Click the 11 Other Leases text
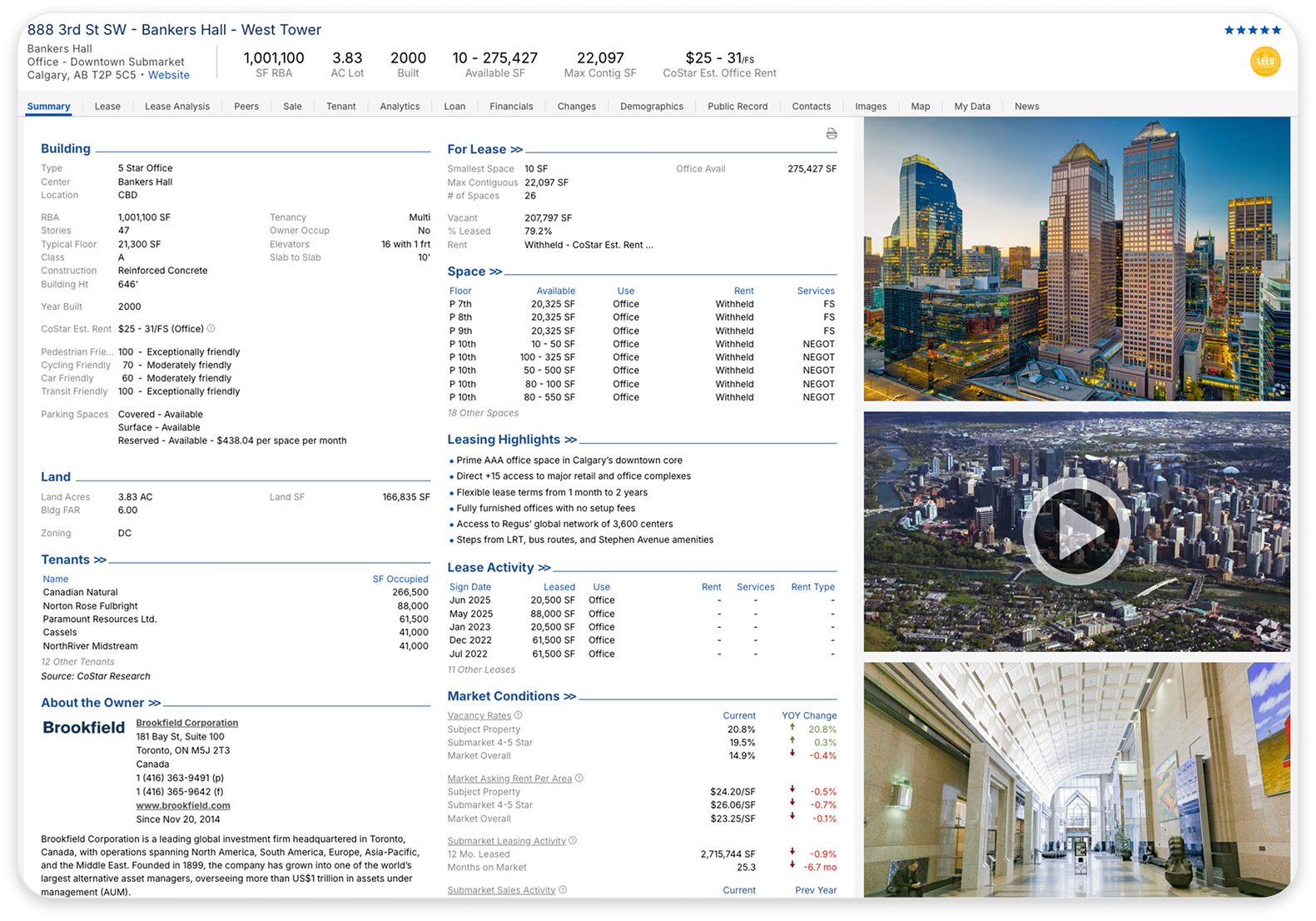This screenshot has width=1316, height=921. [481, 670]
